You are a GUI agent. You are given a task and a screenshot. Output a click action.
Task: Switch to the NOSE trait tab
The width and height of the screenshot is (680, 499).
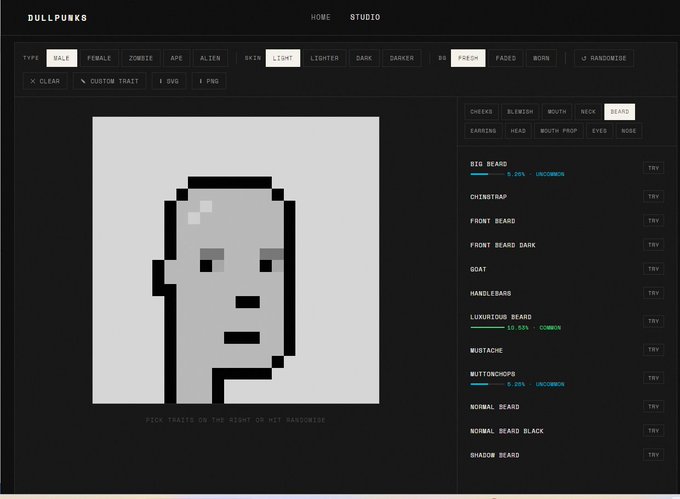tap(628, 131)
